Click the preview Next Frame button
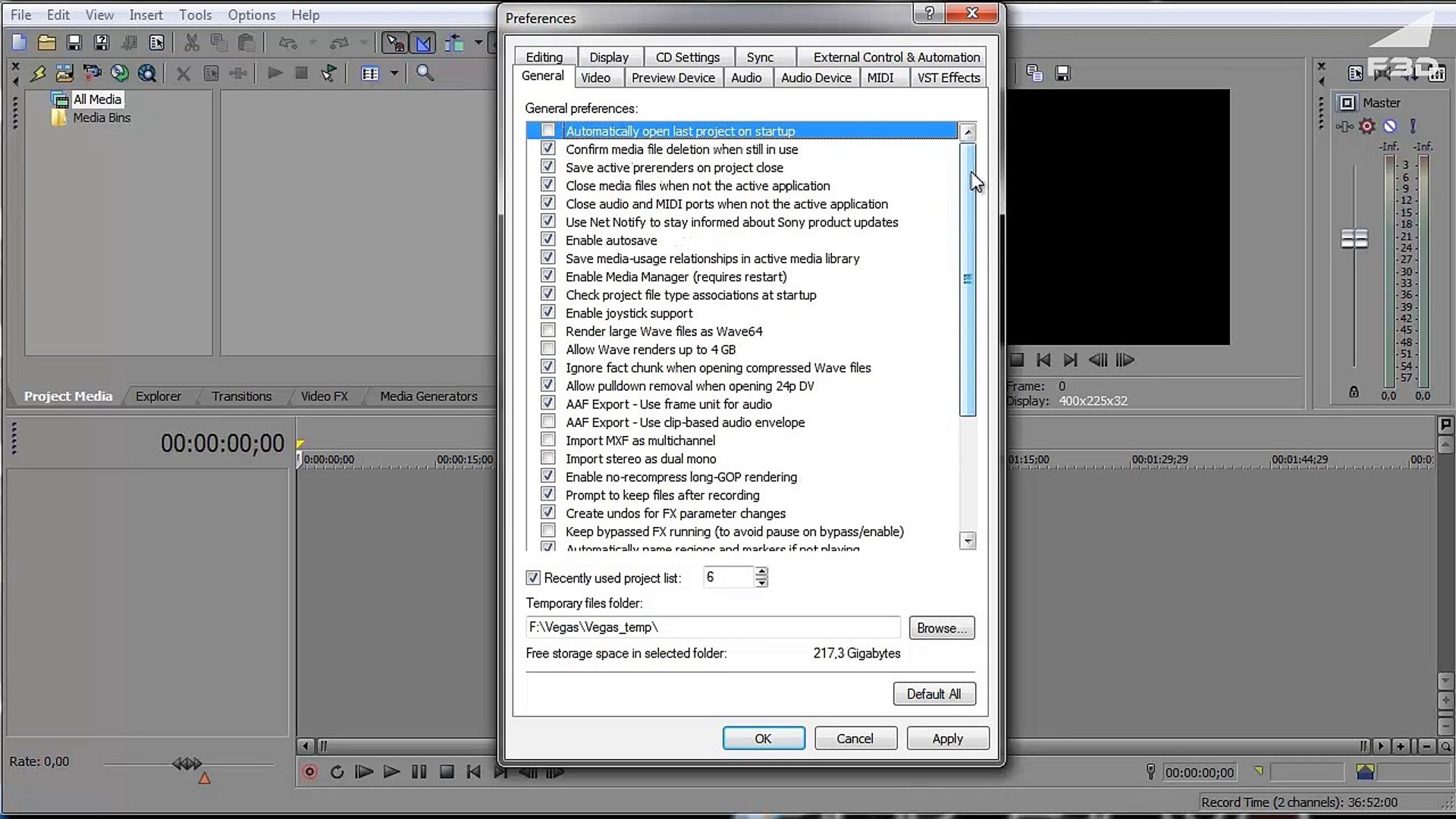The image size is (1456, 819). 1125,360
